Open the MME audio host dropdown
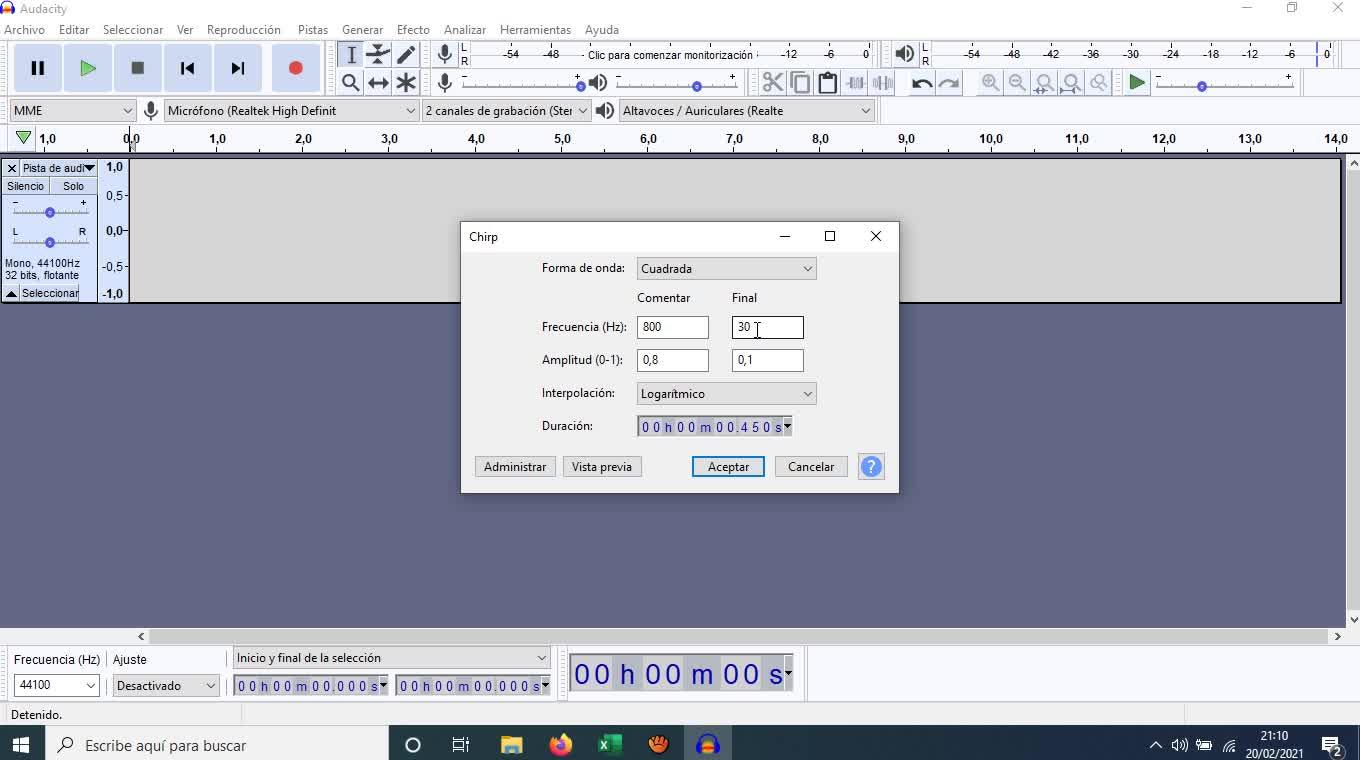Image resolution: width=1360 pixels, height=760 pixels. tap(72, 111)
